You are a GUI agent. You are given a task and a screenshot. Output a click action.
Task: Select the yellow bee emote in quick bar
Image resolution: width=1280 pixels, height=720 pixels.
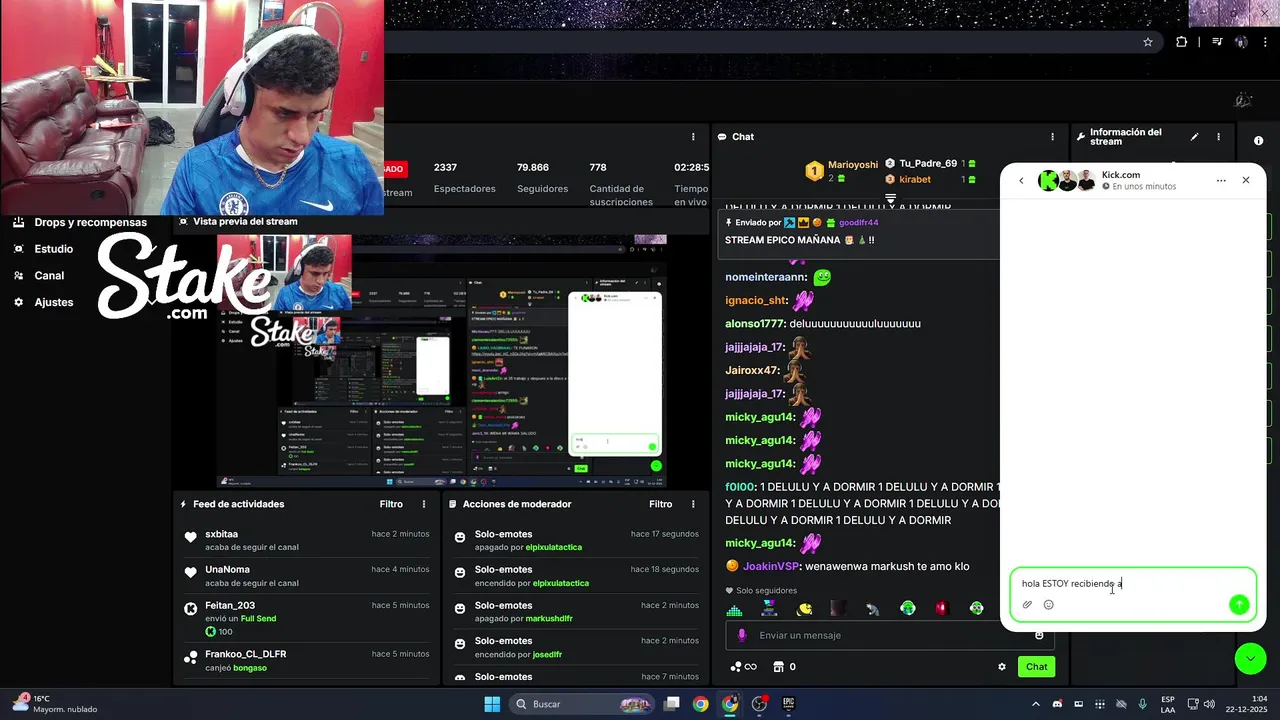pyautogui.click(x=804, y=608)
